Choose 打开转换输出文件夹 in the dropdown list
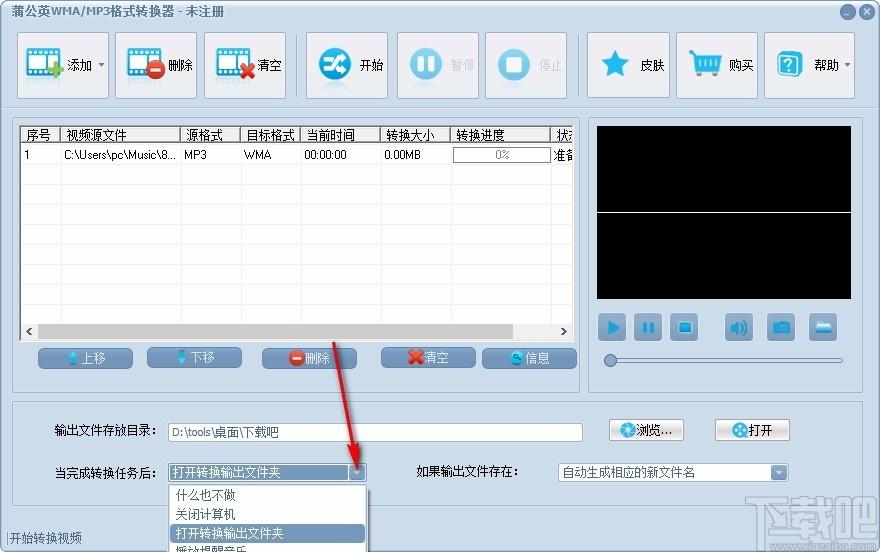 (267, 533)
